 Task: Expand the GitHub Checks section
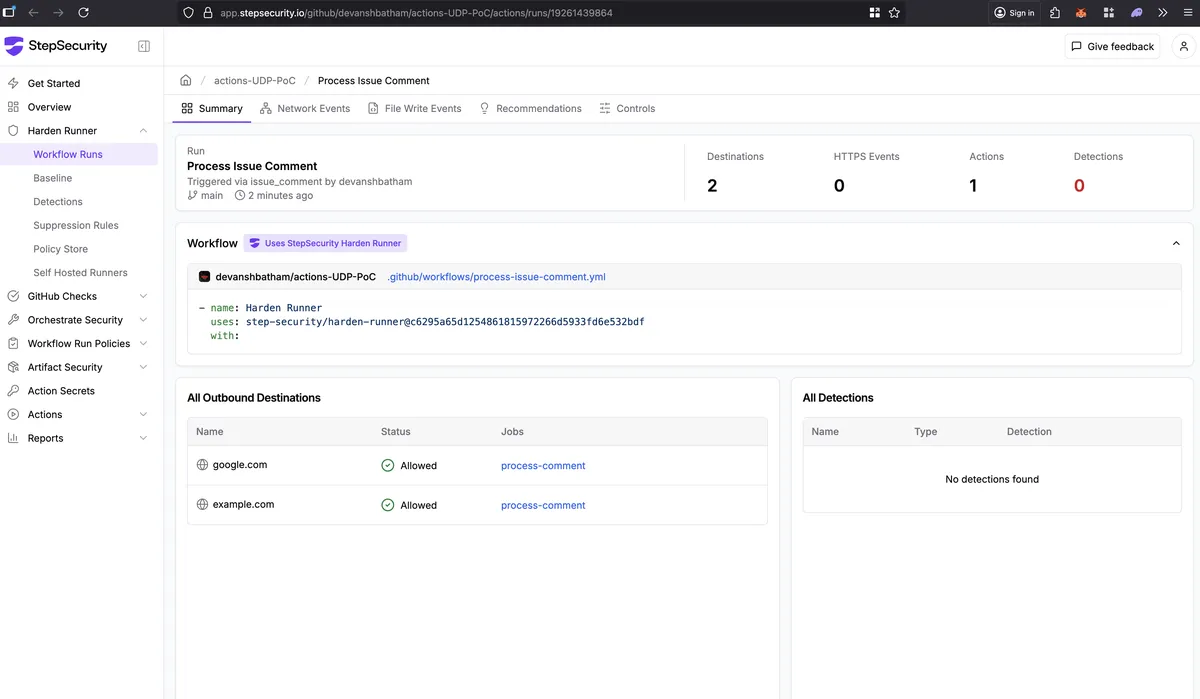click(143, 296)
